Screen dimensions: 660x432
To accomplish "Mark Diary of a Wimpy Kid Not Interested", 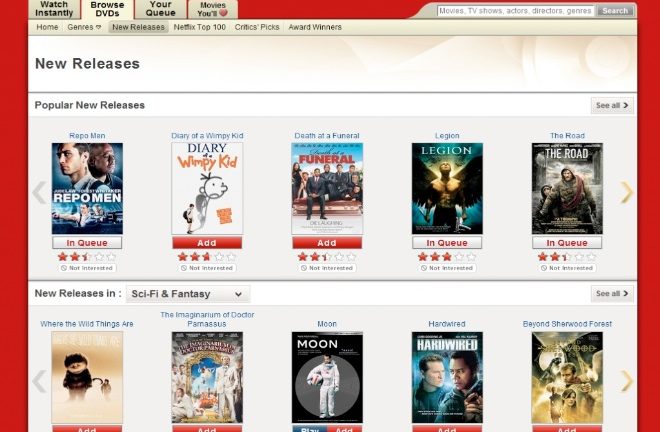I will tap(207, 268).
